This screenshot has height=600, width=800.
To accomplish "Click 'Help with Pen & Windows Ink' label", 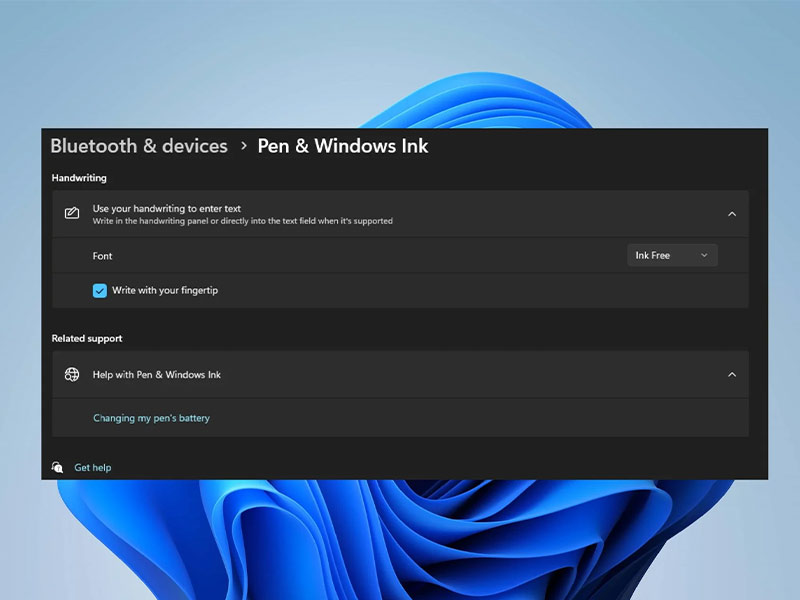I will tap(157, 374).
